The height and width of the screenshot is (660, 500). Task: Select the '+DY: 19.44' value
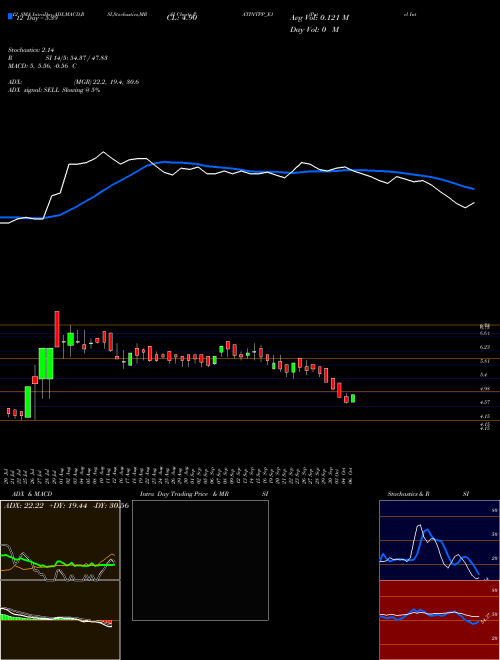pyautogui.click(x=69, y=506)
